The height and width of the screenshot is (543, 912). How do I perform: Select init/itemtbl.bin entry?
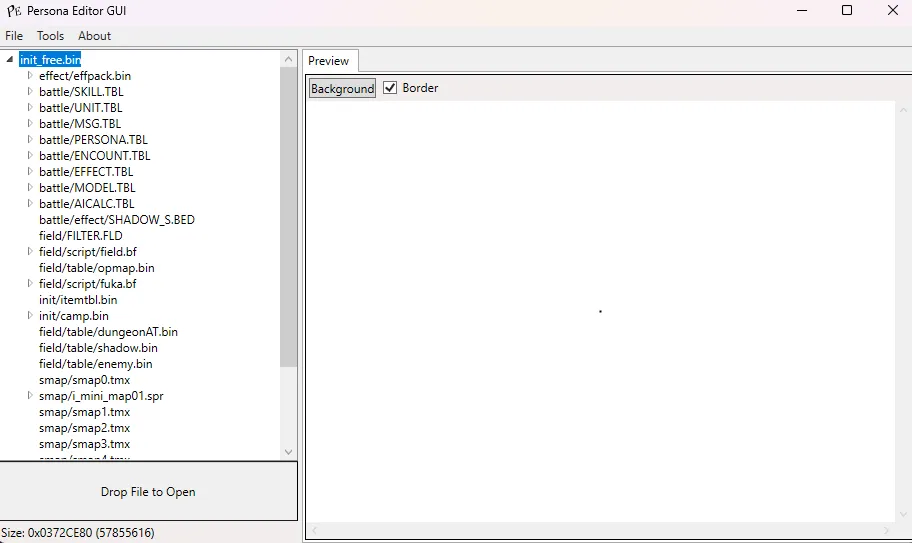pos(78,299)
